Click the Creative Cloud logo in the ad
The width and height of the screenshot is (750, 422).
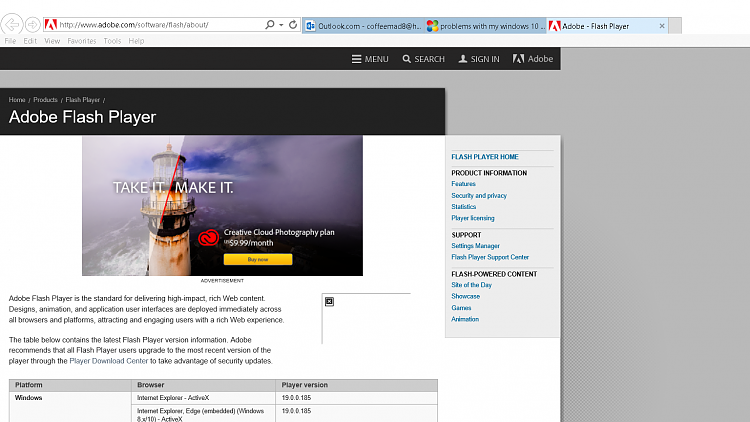coord(209,237)
